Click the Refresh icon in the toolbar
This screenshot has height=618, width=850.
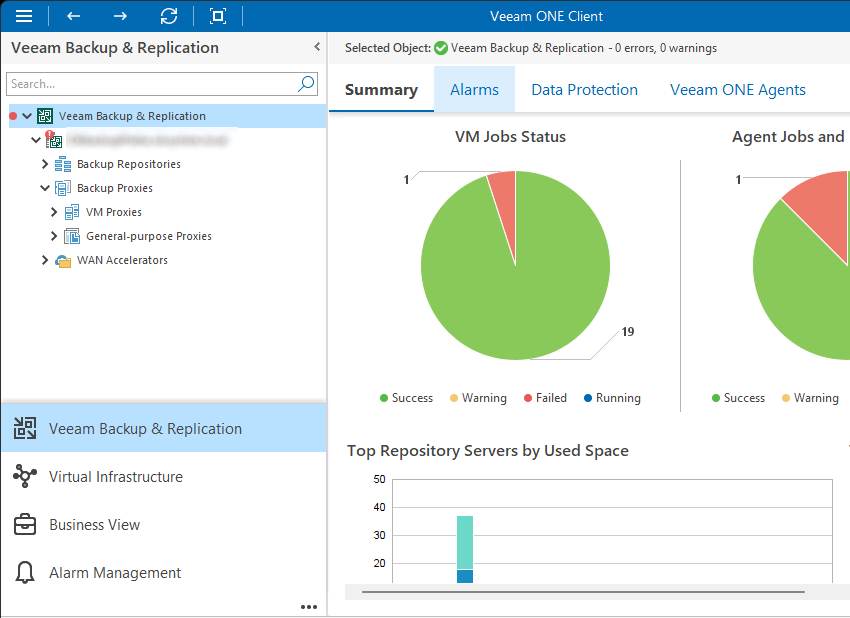[x=169, y=15]
